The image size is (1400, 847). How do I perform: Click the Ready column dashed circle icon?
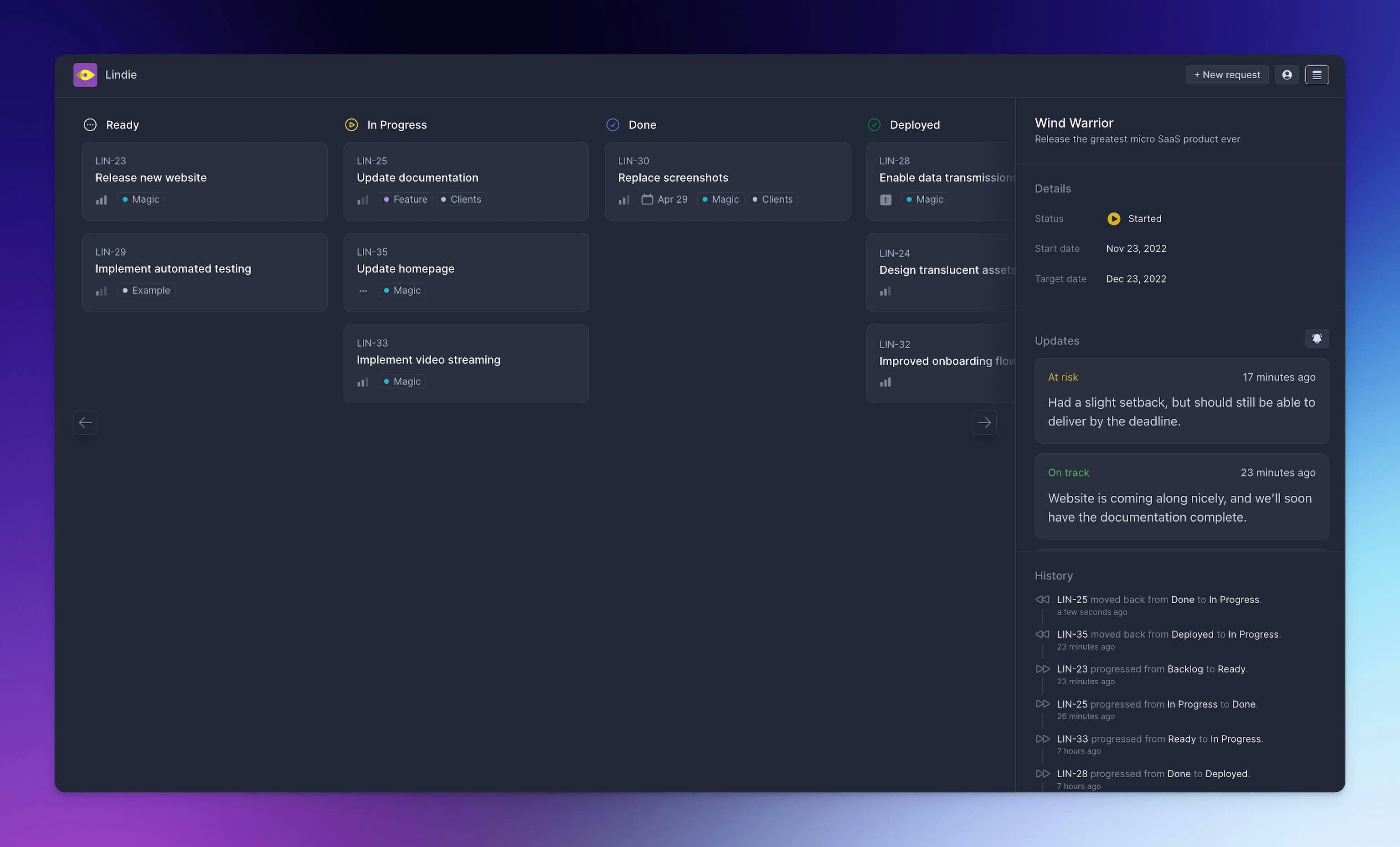click(x=90, y=124)
